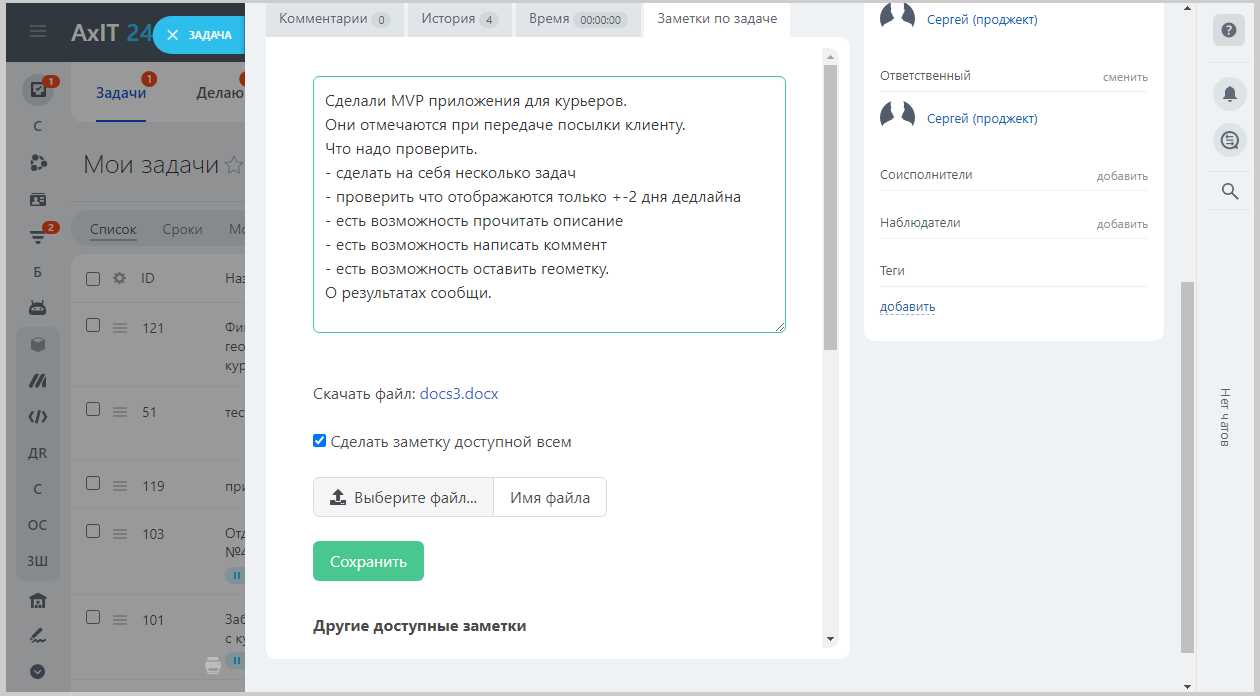The width and height of the screenshot is (1260, 696).
Task: Click the printer icon
Action: tap(213, 665)
